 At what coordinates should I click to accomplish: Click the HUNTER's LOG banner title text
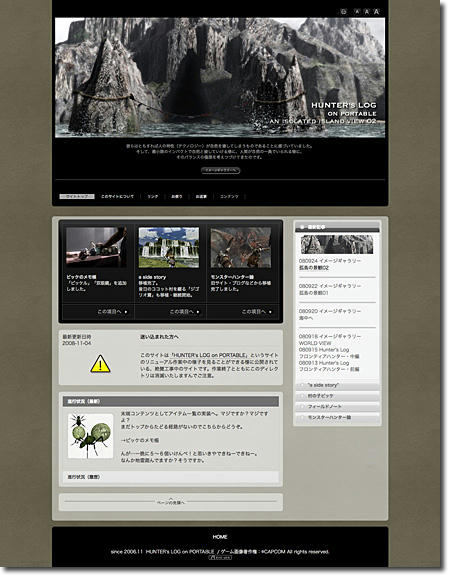coord(344,105)
